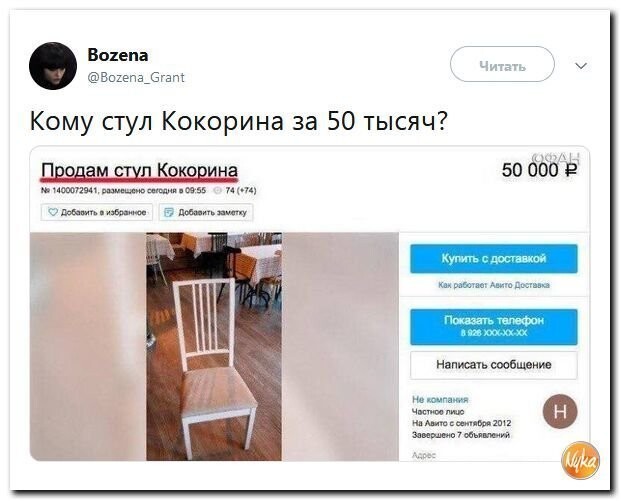621x501 pixels.
Task: Click the orange Nyka logo badge
Action: point(581,460)
